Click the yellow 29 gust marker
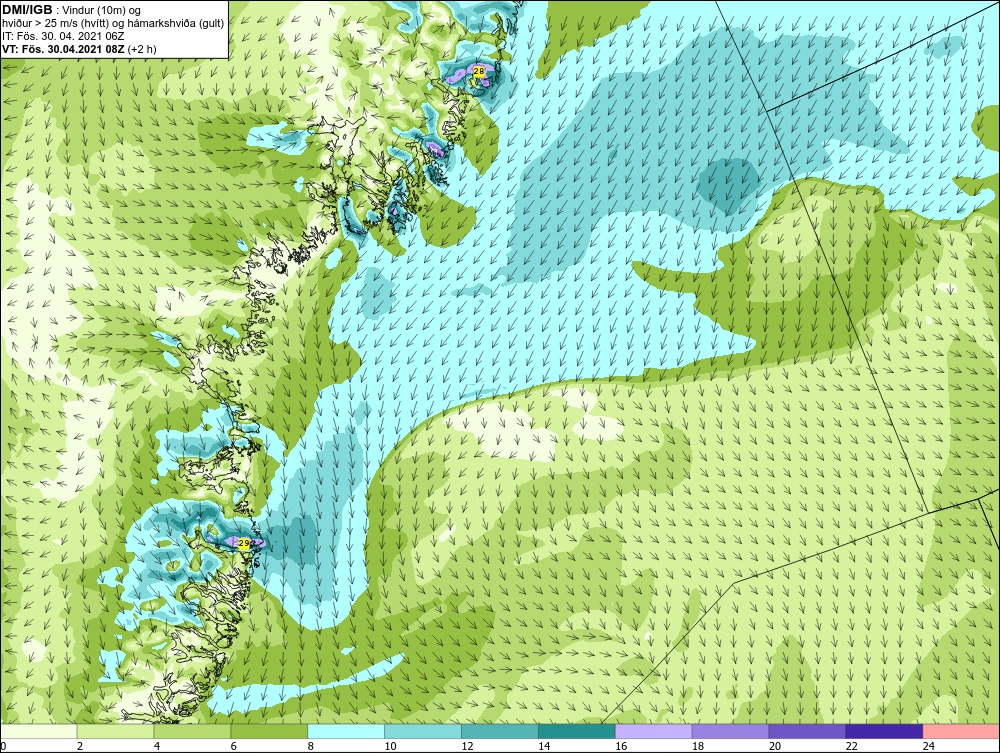This screenshot has height=753, width=1000. tap(244, 543)
